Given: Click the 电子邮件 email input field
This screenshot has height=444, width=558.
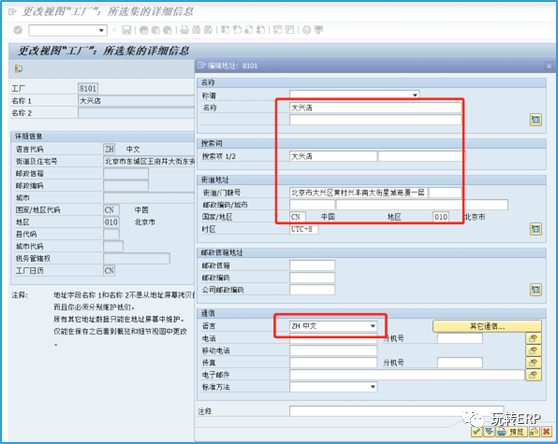Looking at the screenshot, I should [x=407, y=375].
